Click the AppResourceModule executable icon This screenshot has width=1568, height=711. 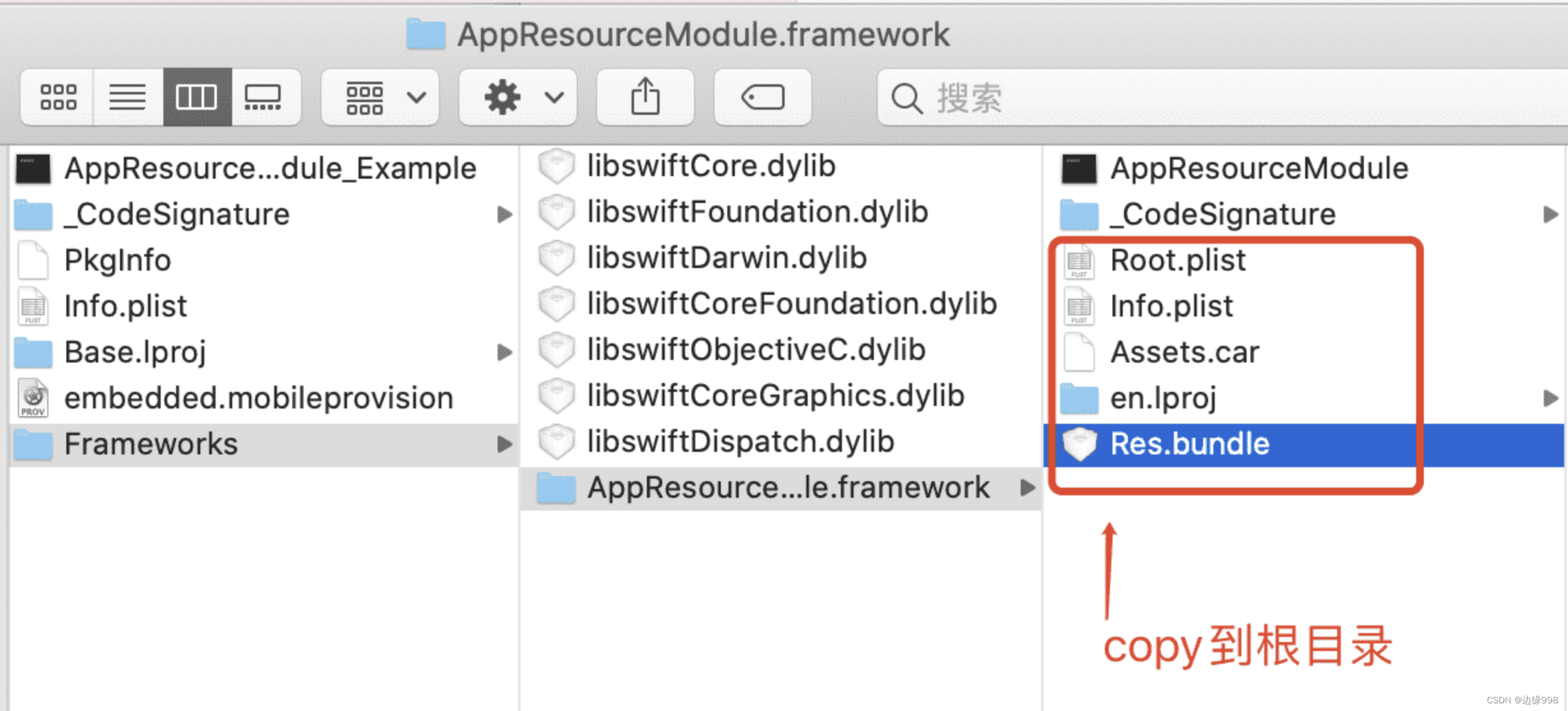pyautogui.click(x=1079, y=169)
